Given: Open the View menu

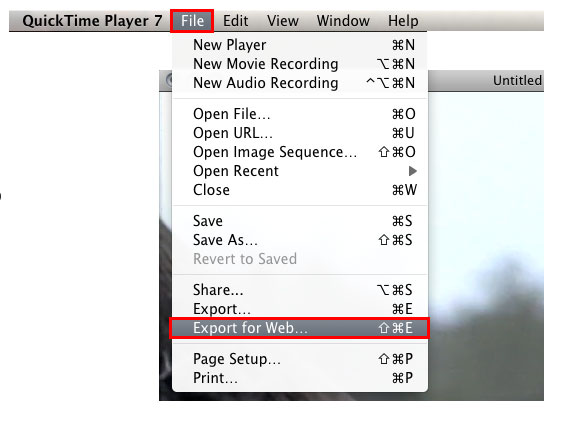Looking at the screenshot, I should pos(283,21).
